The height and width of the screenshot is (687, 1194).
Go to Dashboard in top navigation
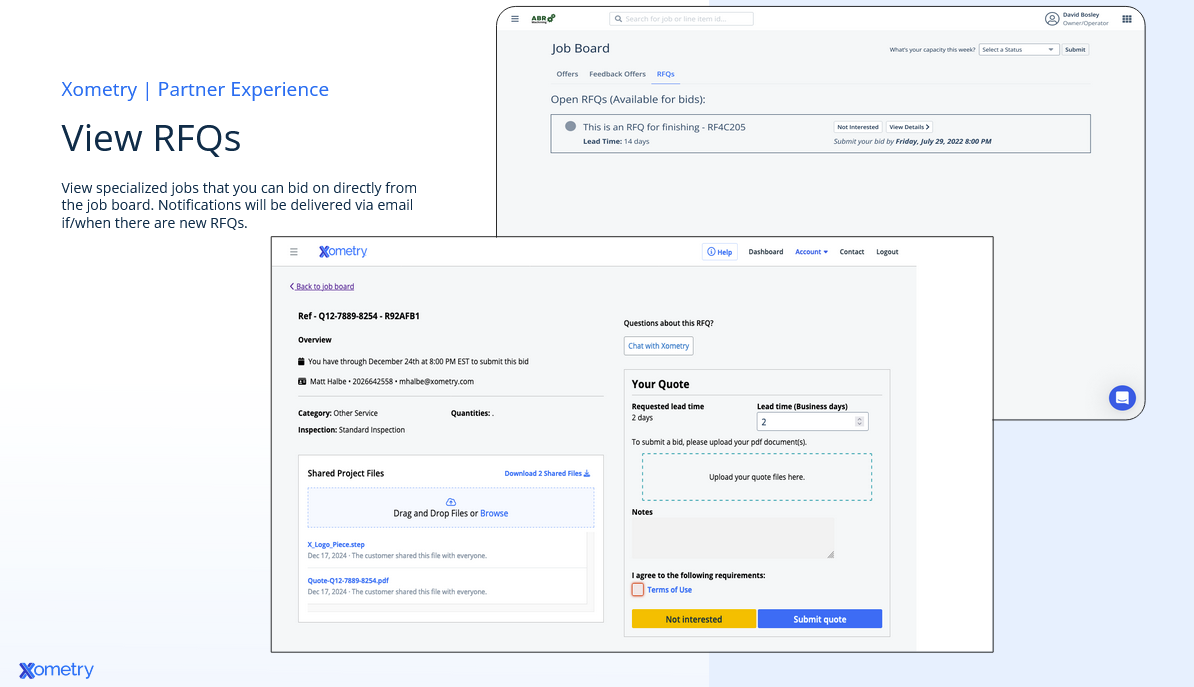766,252
